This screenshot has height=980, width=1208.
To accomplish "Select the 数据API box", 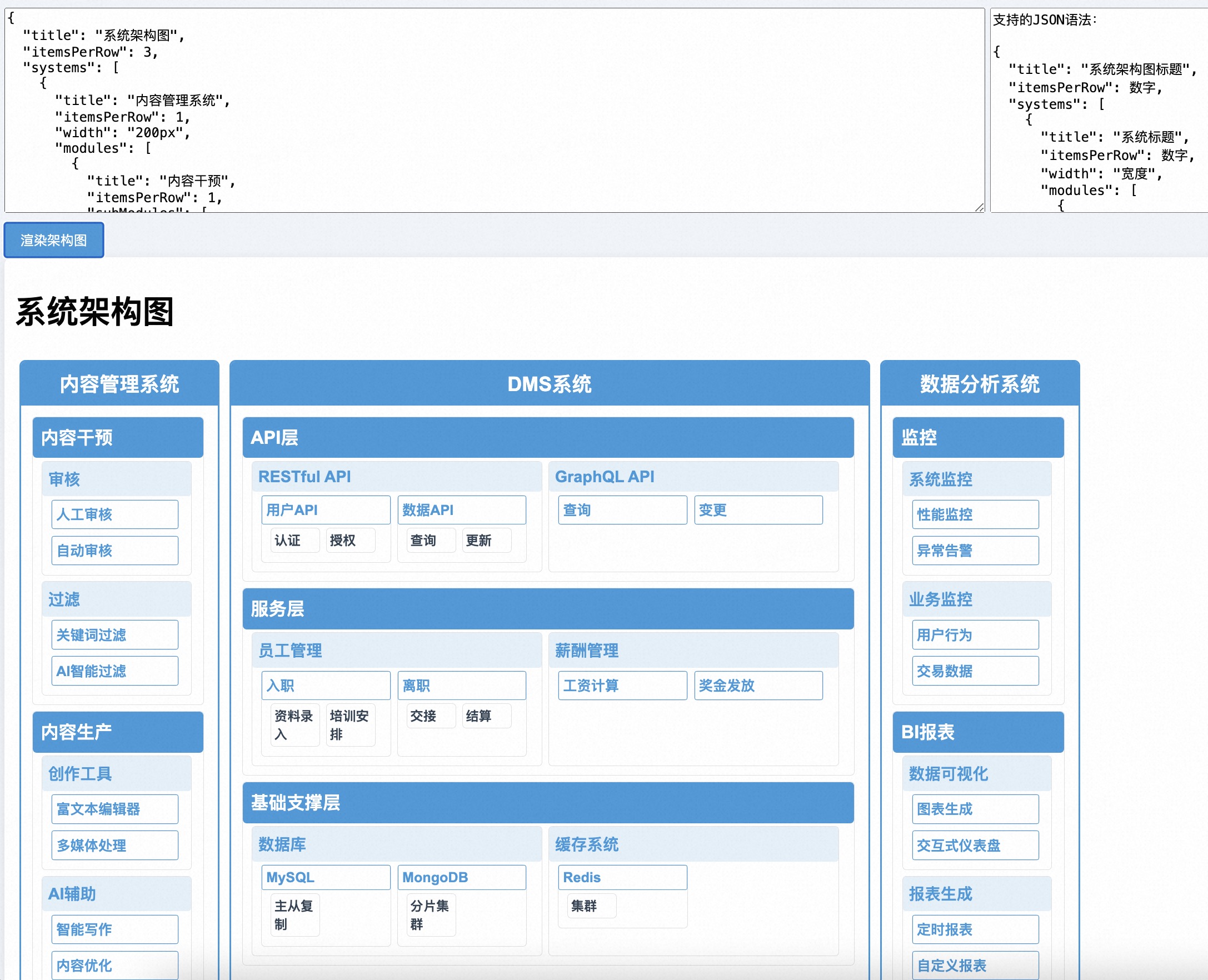I will coord(462,511).
